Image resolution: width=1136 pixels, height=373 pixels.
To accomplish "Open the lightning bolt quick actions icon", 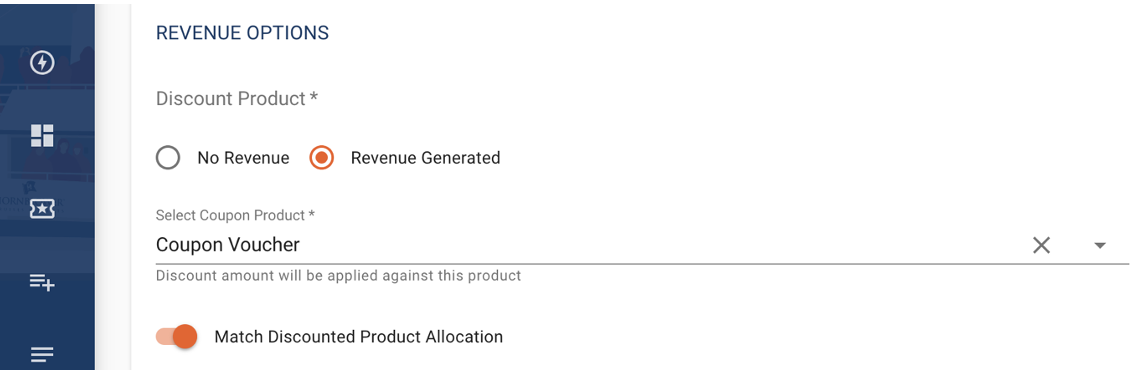I will [42, 63].
